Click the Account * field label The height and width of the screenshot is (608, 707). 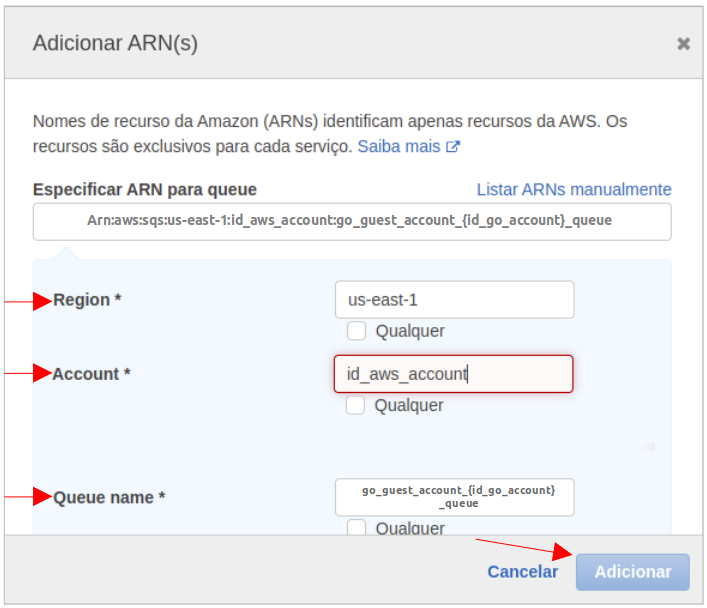91,374
